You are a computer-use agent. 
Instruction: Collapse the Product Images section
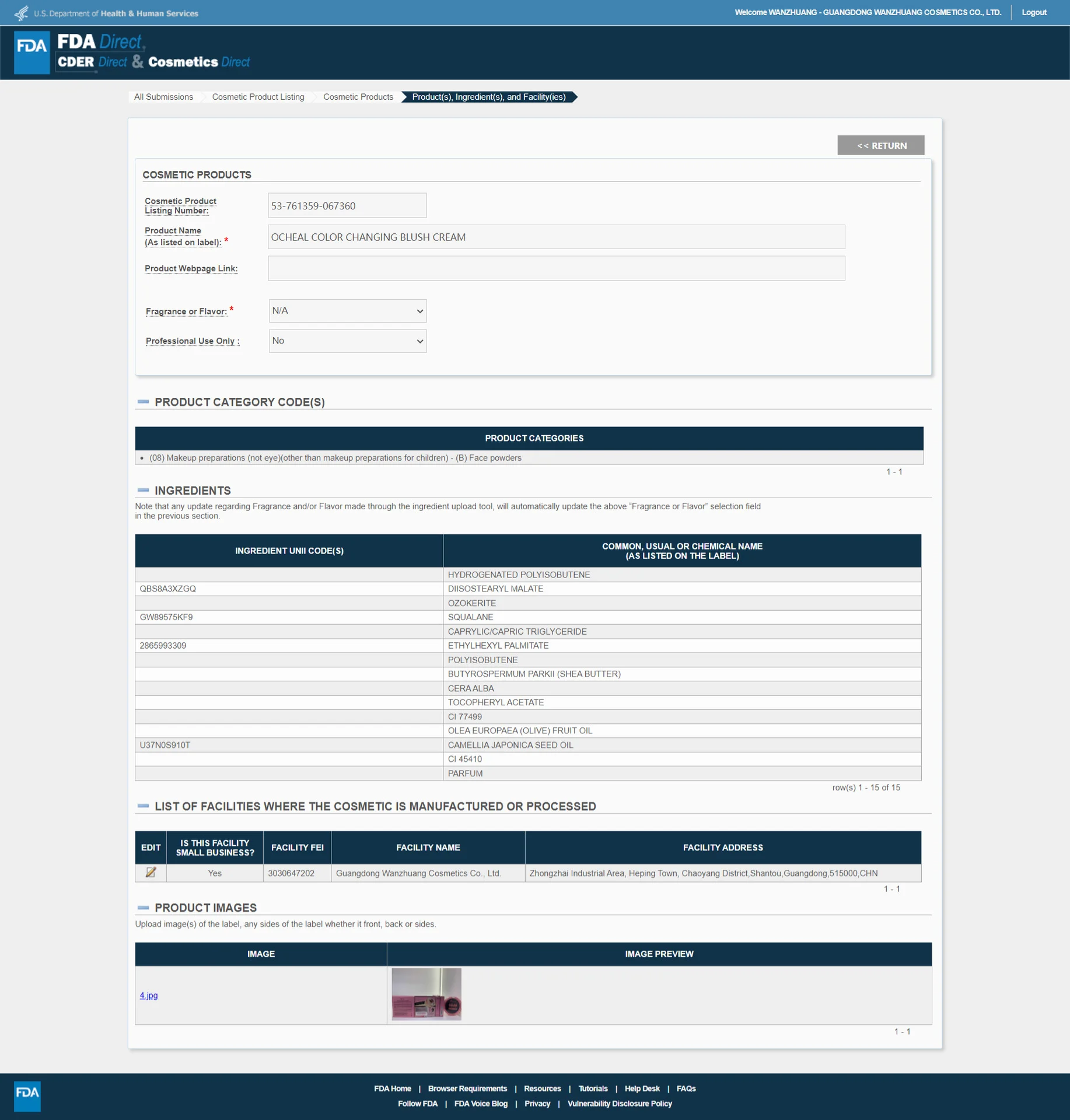click(143, 908)
